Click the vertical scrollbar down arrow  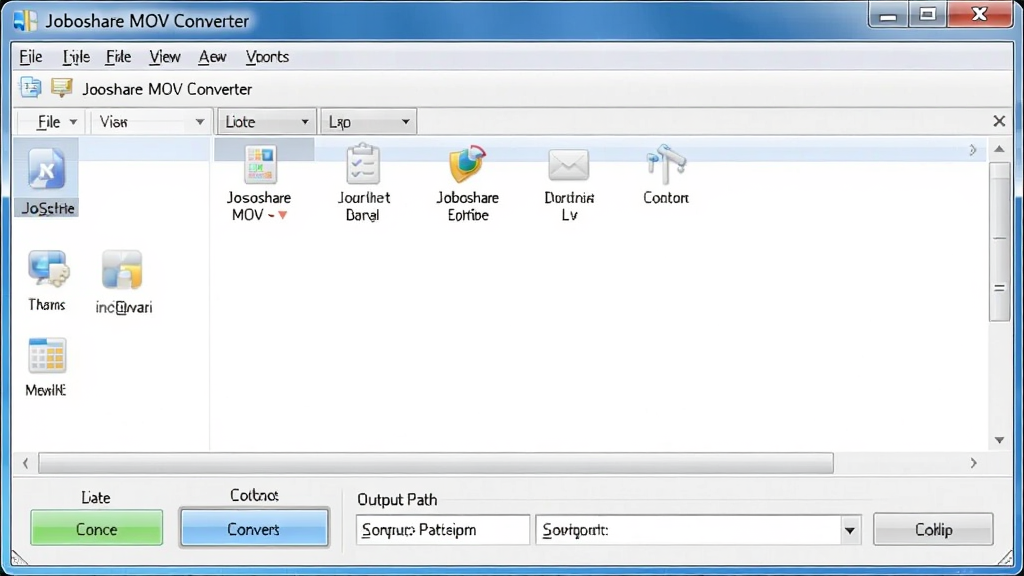point(999,440)
